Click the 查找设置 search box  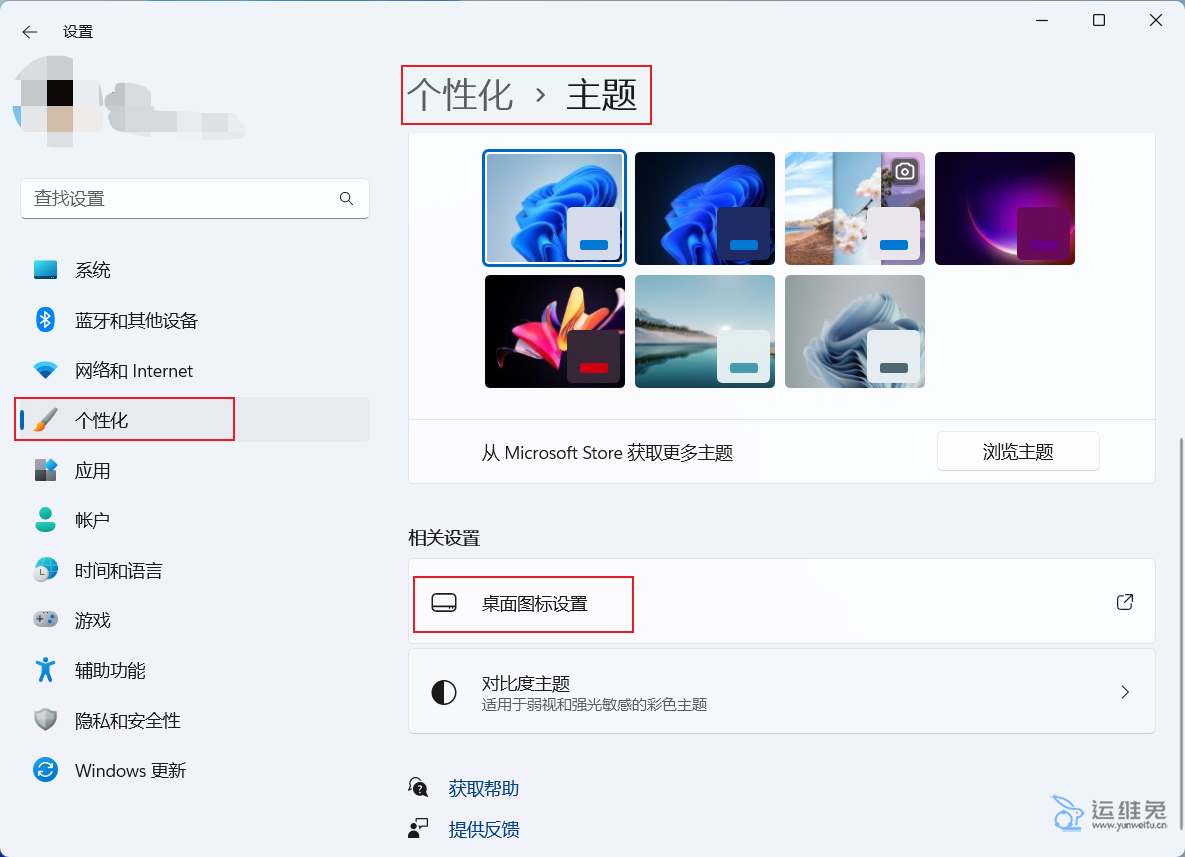(x=185, y=199)
